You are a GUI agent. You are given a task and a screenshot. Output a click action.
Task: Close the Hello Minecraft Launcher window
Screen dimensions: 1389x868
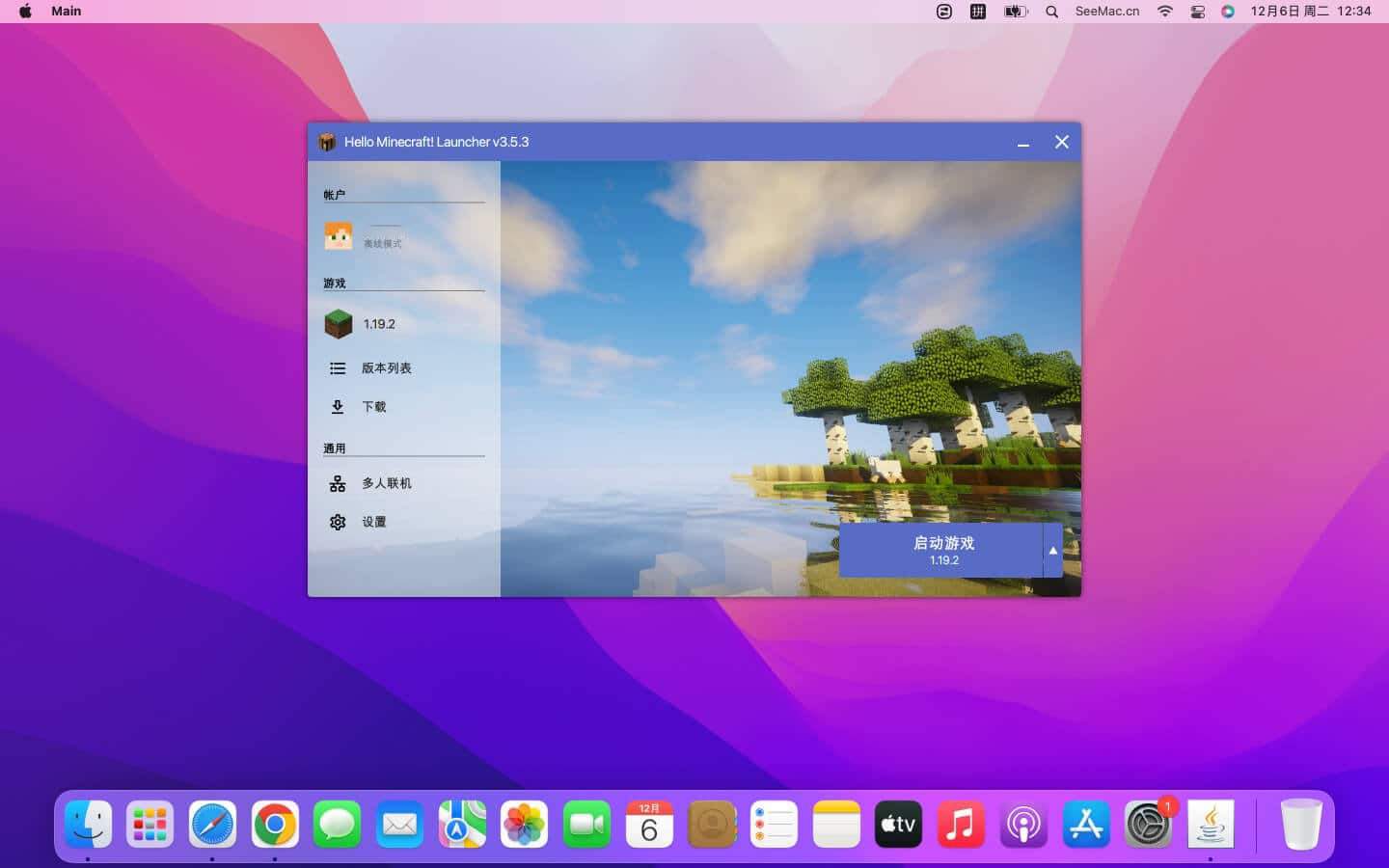(x=1061, y=142)
